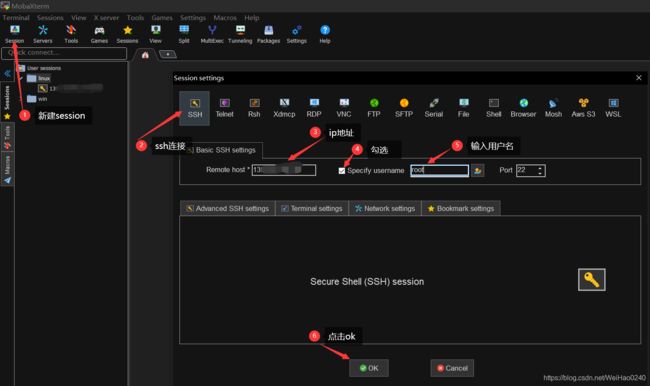
Task: Select Telnet session type
Action: (x=224, y=108)
